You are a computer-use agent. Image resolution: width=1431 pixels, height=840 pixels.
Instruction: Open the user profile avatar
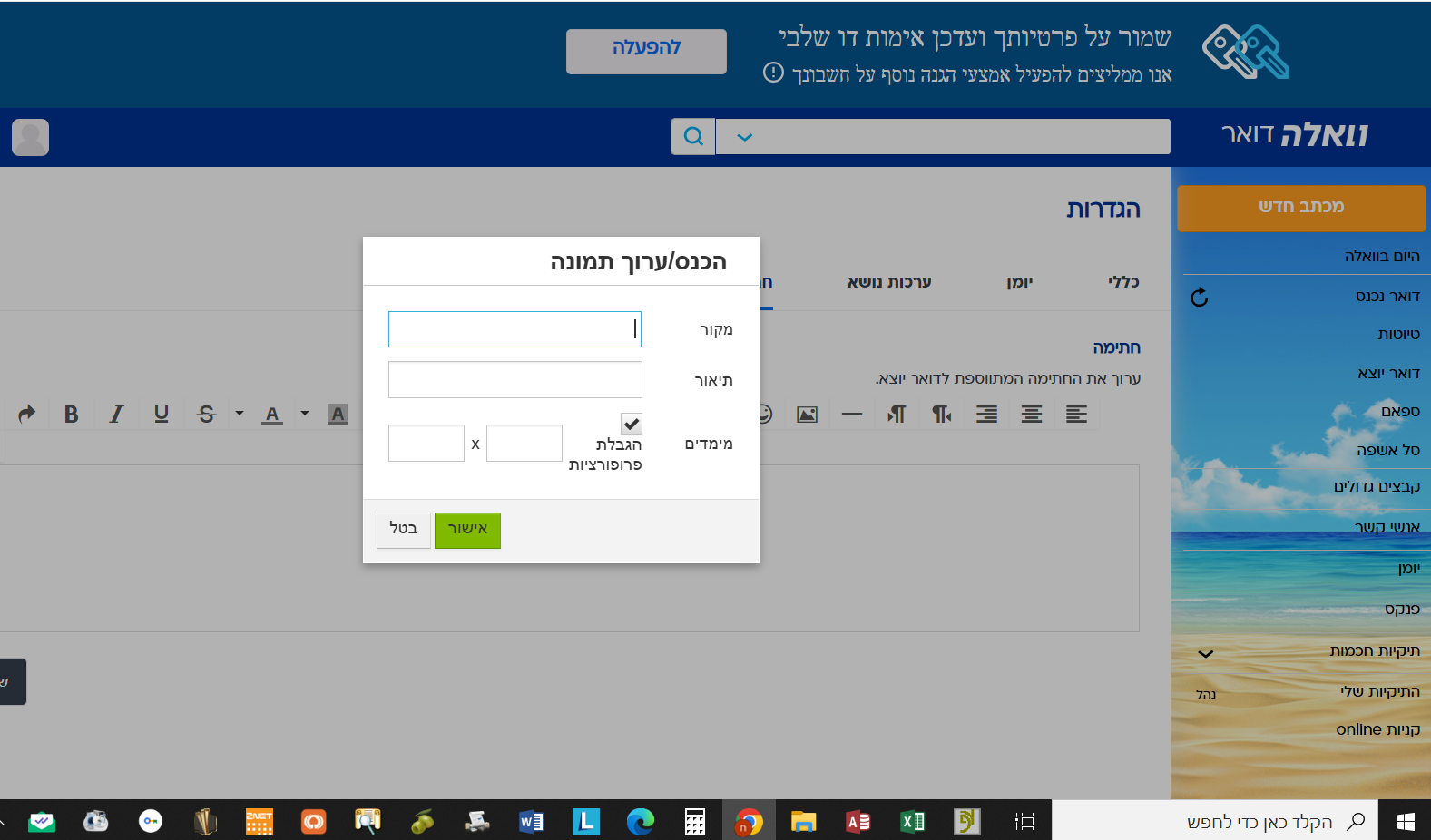point(30,137)
